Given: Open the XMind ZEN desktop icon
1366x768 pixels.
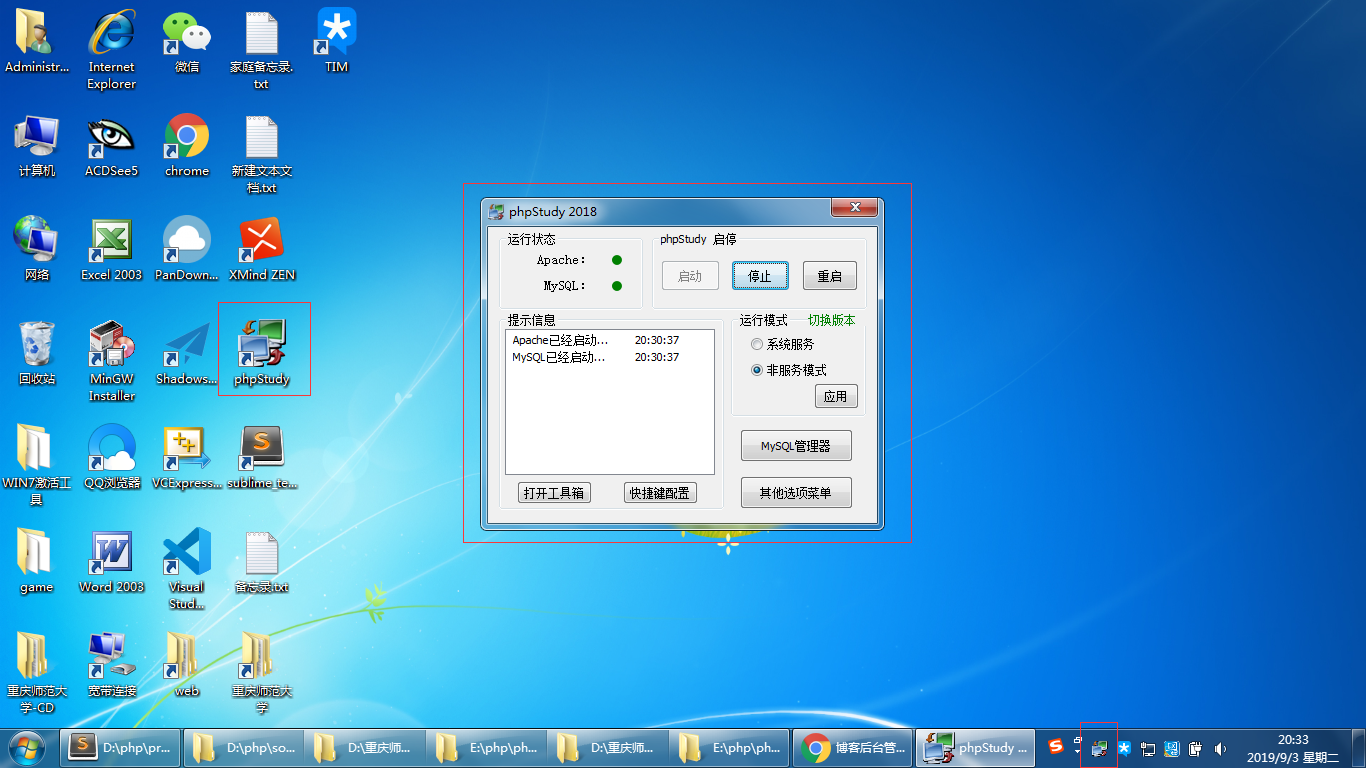Looking at the screenshot, I should [x=262, y=248].
